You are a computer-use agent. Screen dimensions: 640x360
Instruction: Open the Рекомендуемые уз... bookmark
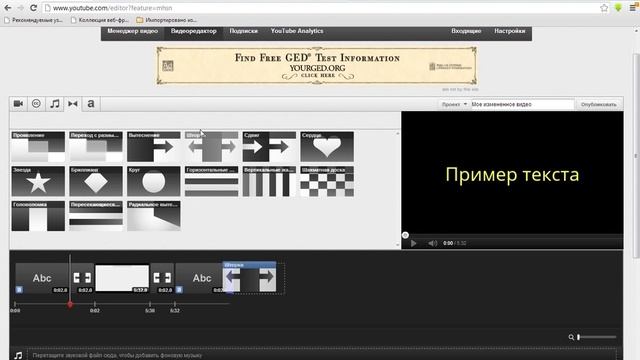click(33, 20)
